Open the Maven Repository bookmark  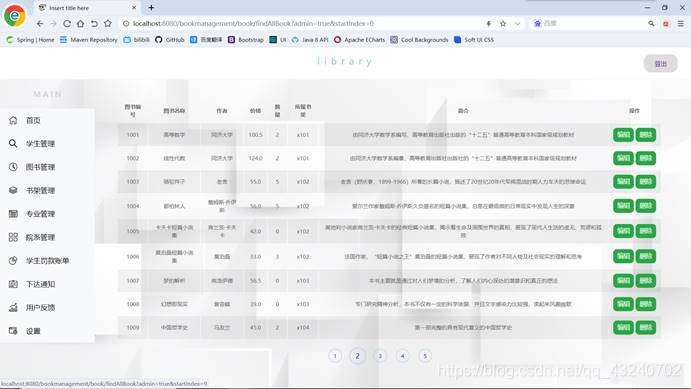(x=89, y=40)
